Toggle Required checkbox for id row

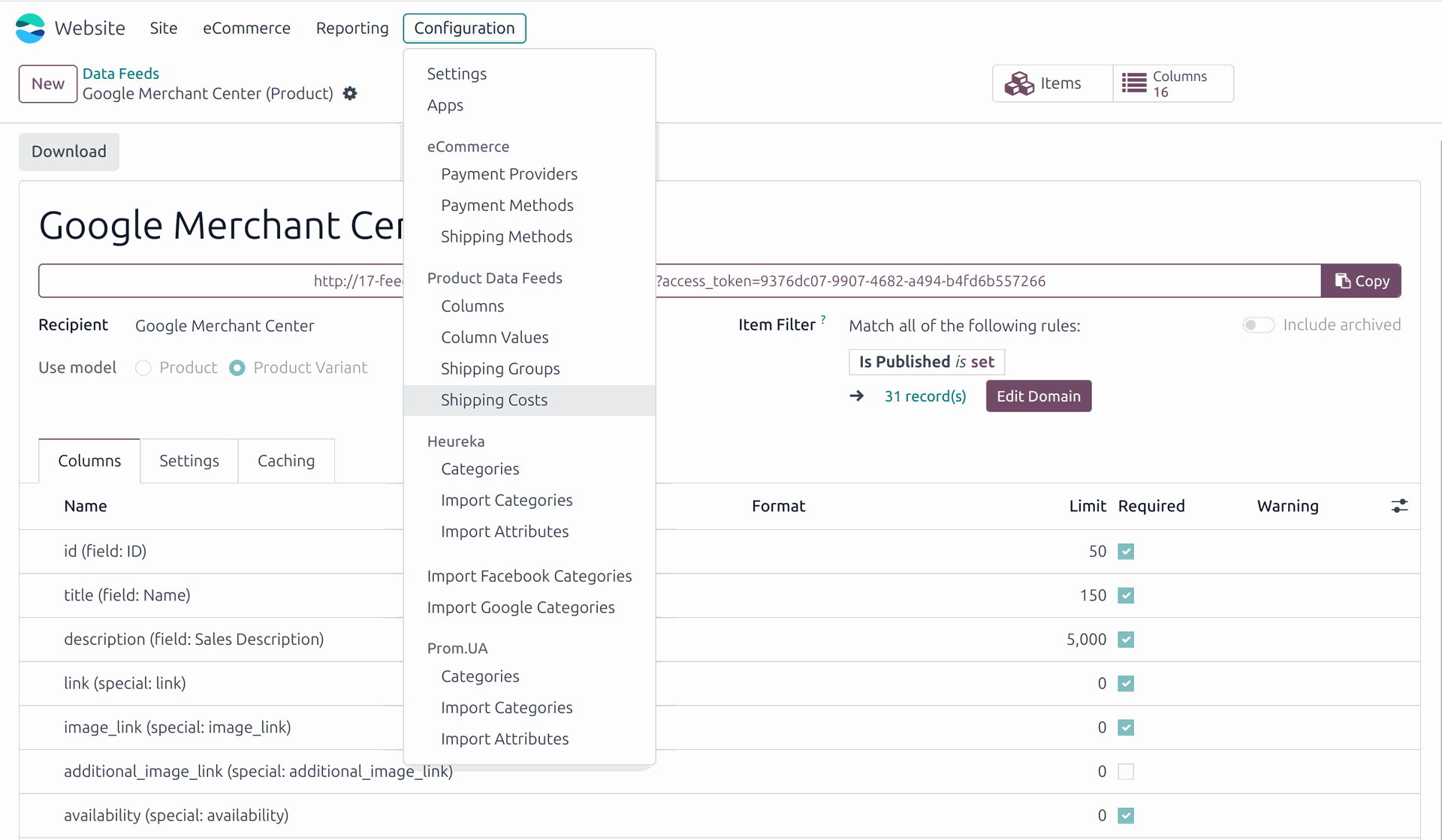(x=1126, y=552)
